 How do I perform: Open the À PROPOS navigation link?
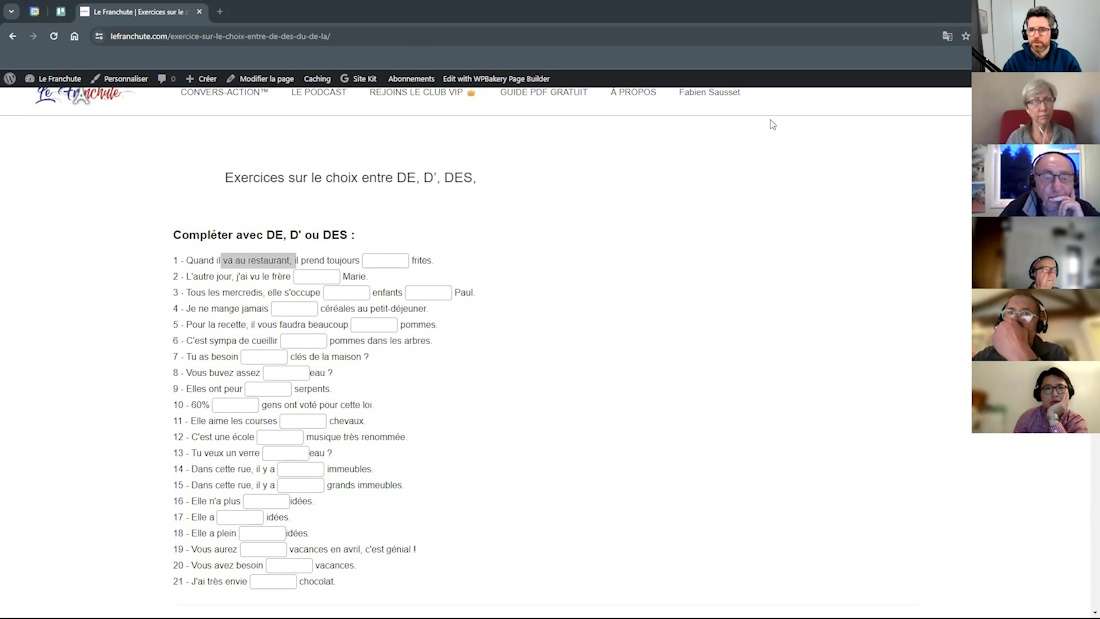coord(633,92)
